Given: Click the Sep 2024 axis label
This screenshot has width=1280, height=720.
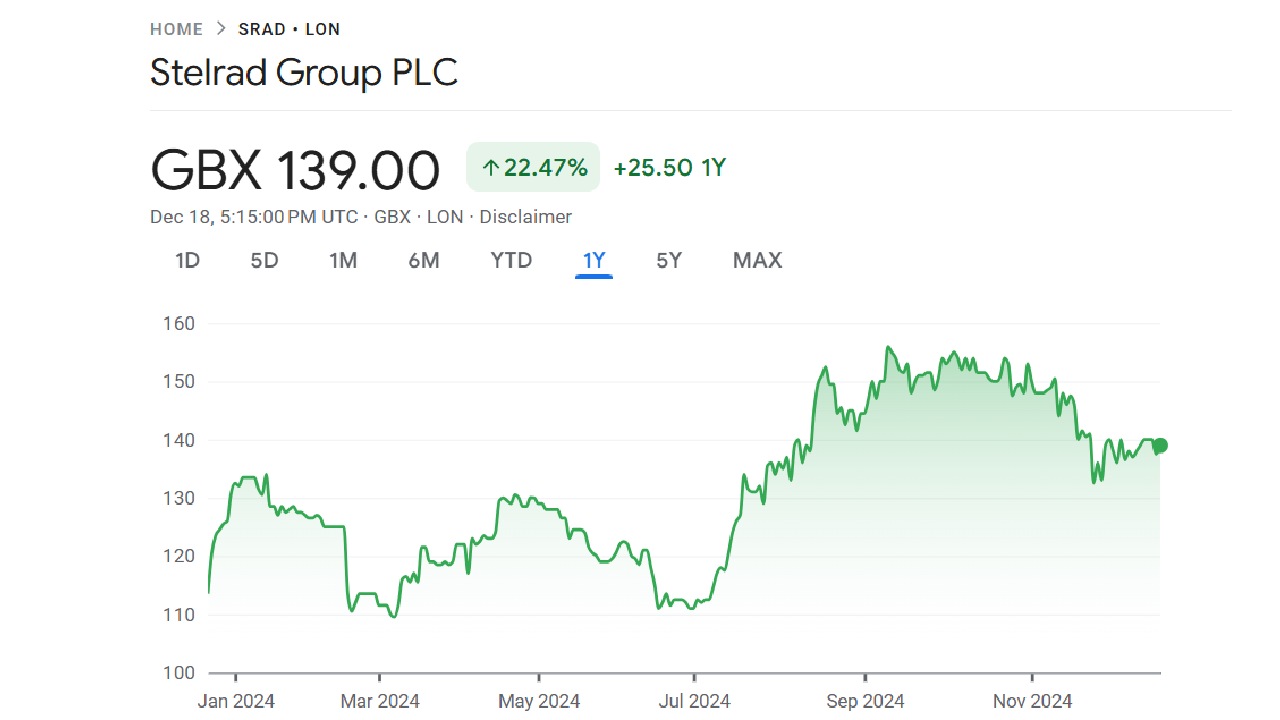Looking at the screenshot, I should tap(867, 701).
